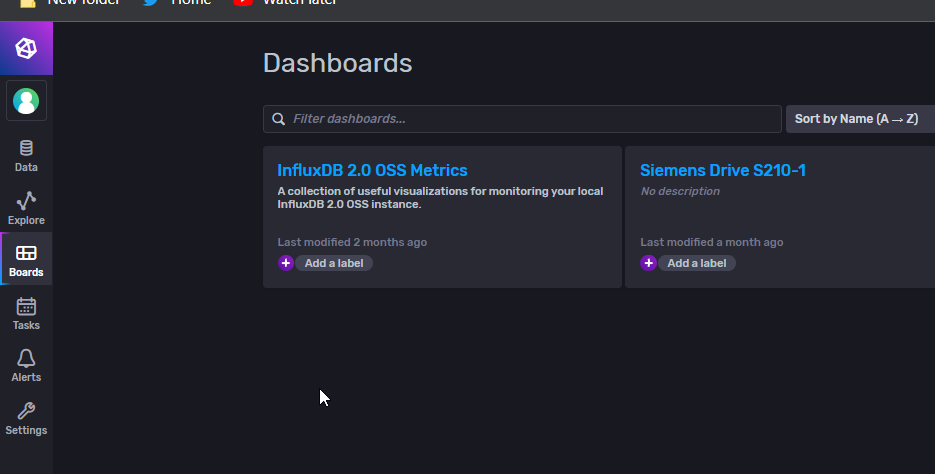Click the Dashboards page heading
Screen dimensions: 935x474
338,63
